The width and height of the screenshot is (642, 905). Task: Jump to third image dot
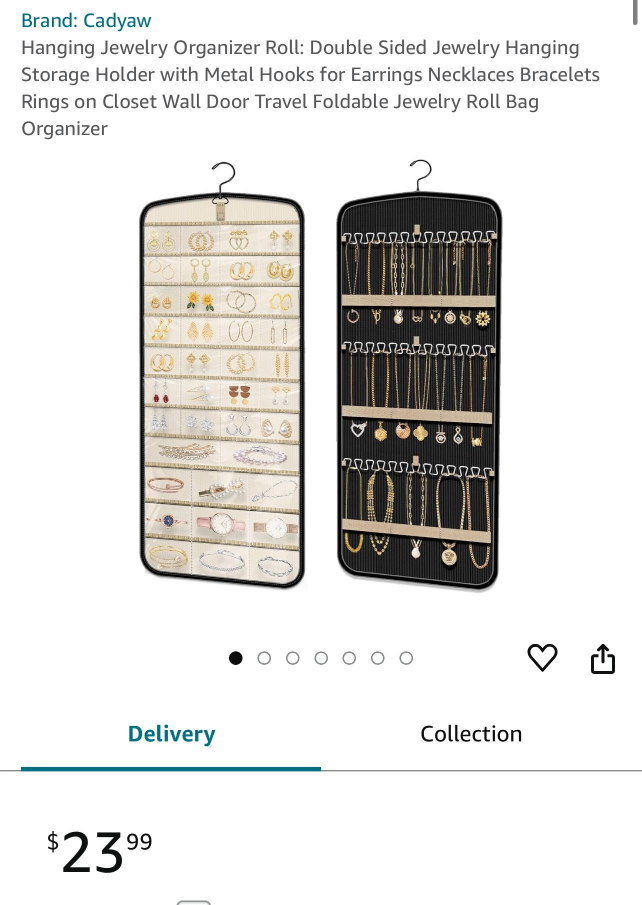point(293,658)
